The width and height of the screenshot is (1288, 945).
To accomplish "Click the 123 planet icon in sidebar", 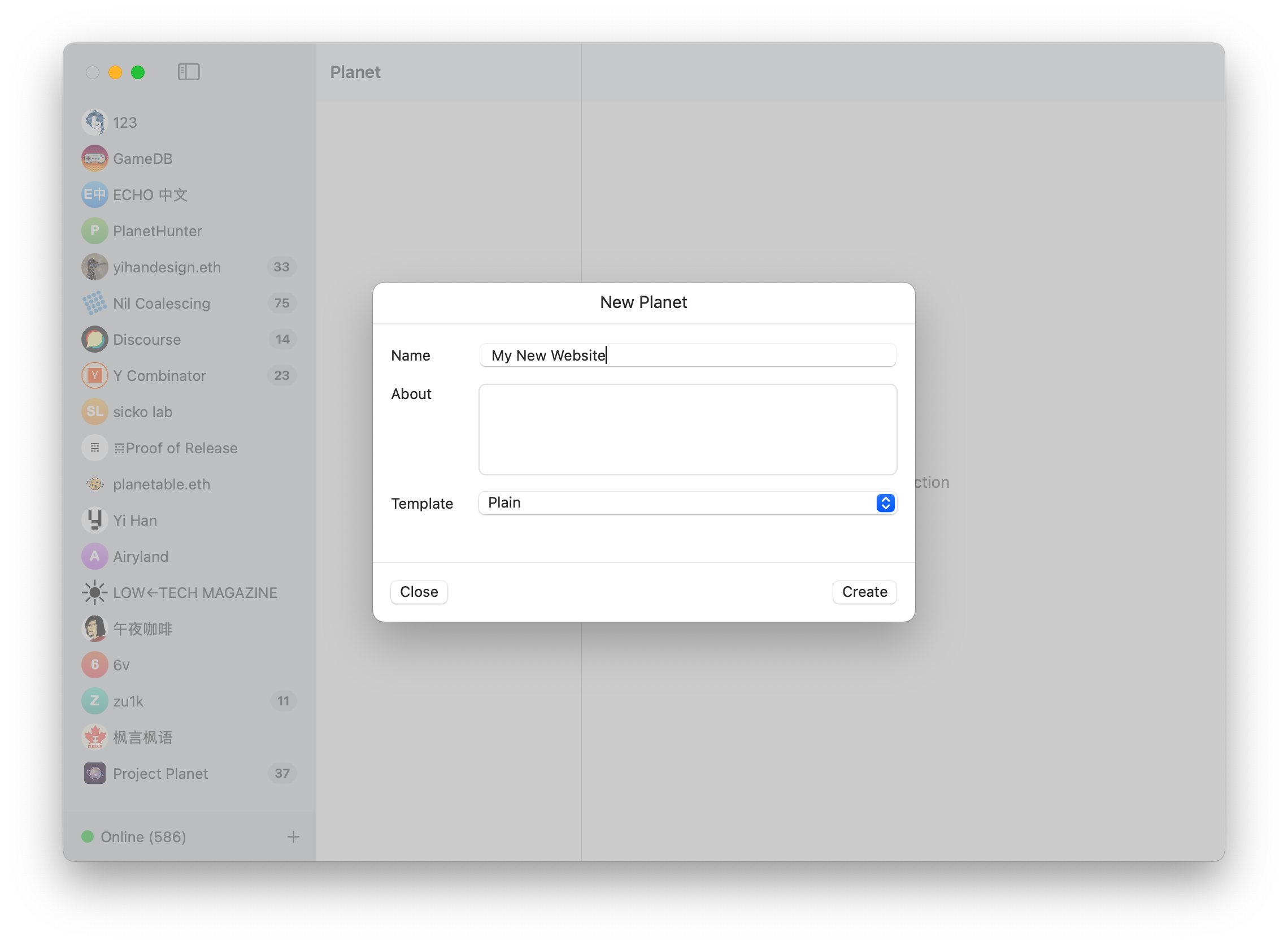I will [x=95, y=121].
